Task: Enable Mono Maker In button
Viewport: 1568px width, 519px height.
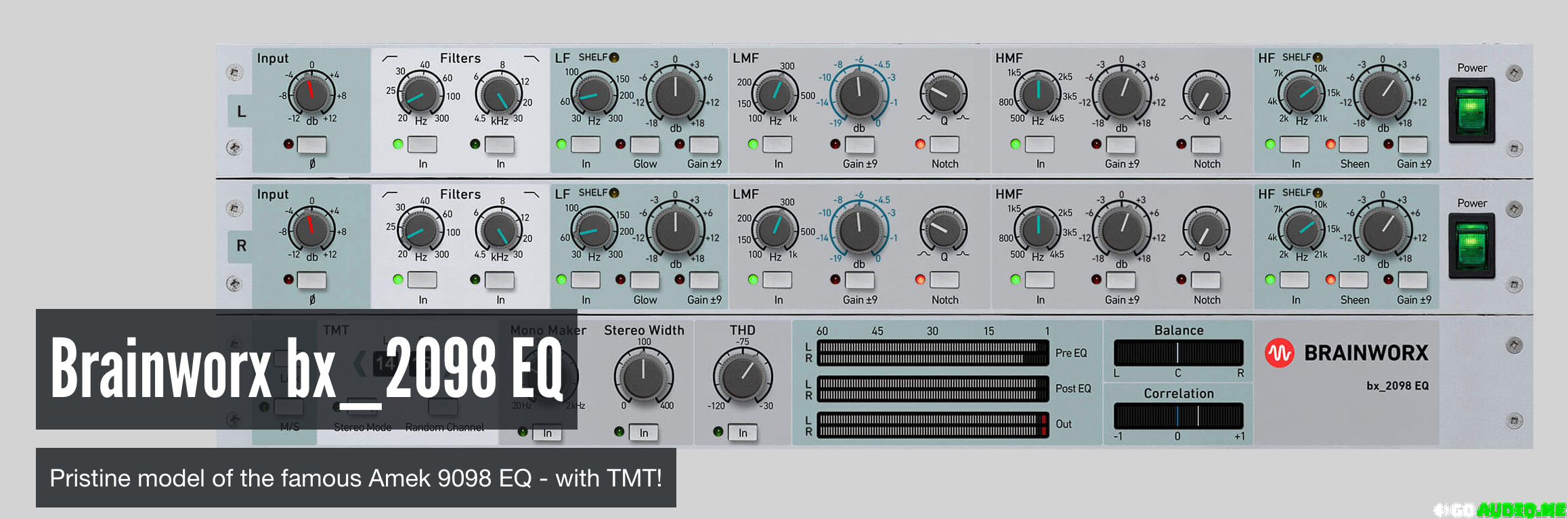Action: (547, 432)
